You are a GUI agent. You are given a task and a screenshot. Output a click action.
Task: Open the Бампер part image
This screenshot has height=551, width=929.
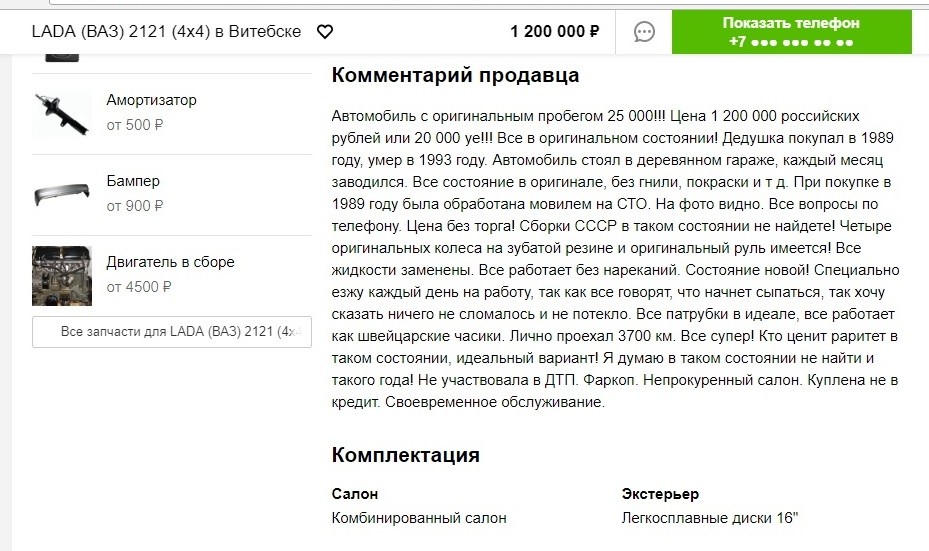62,194
